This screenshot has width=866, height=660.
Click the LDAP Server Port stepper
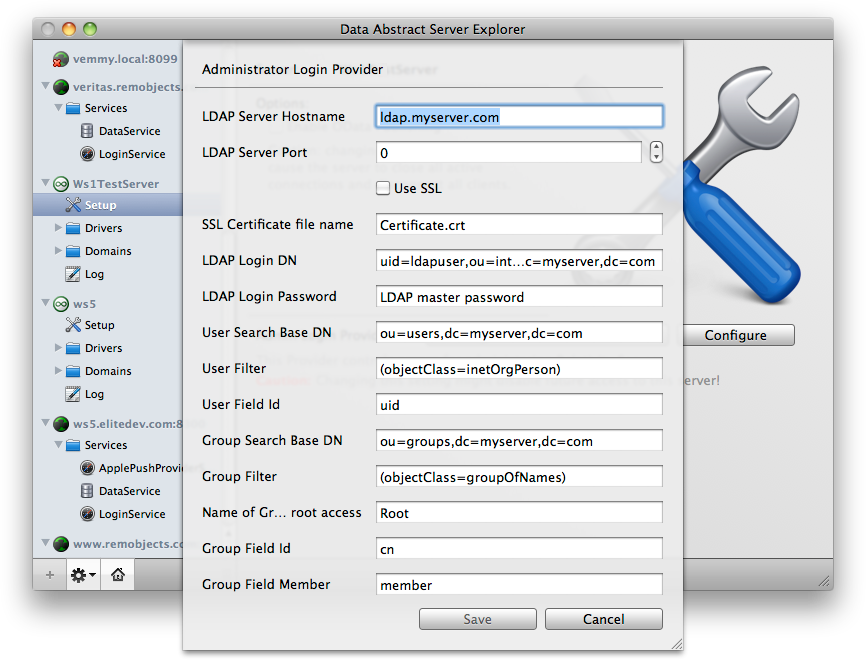point(656,152)
